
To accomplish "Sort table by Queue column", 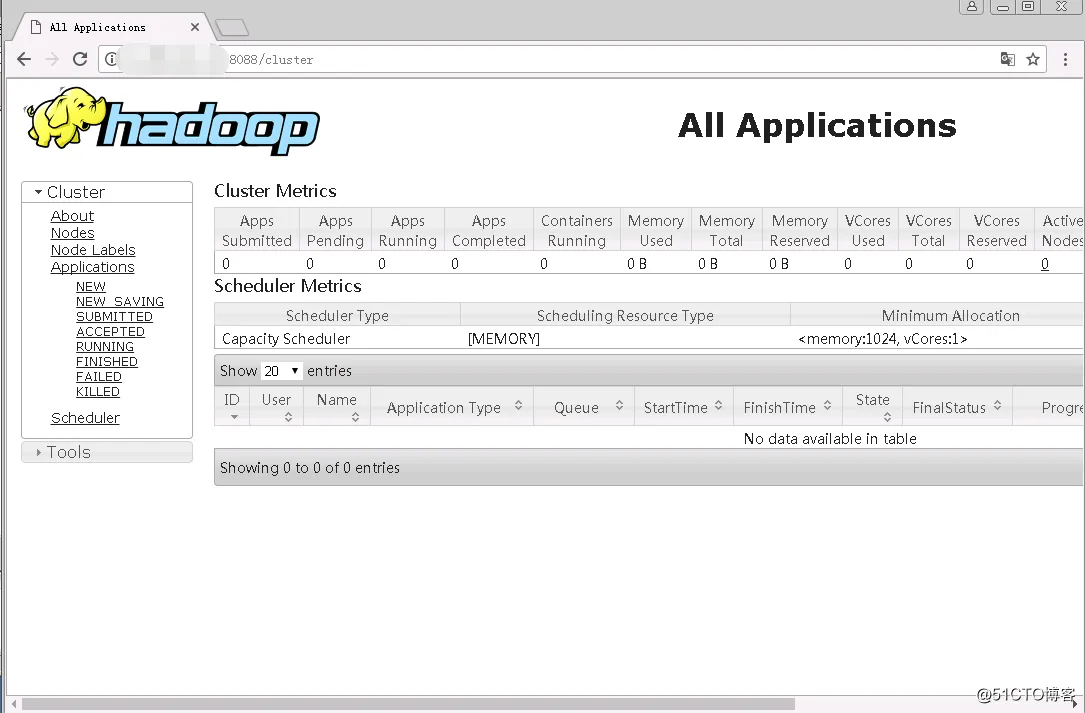I will (584, 407).
